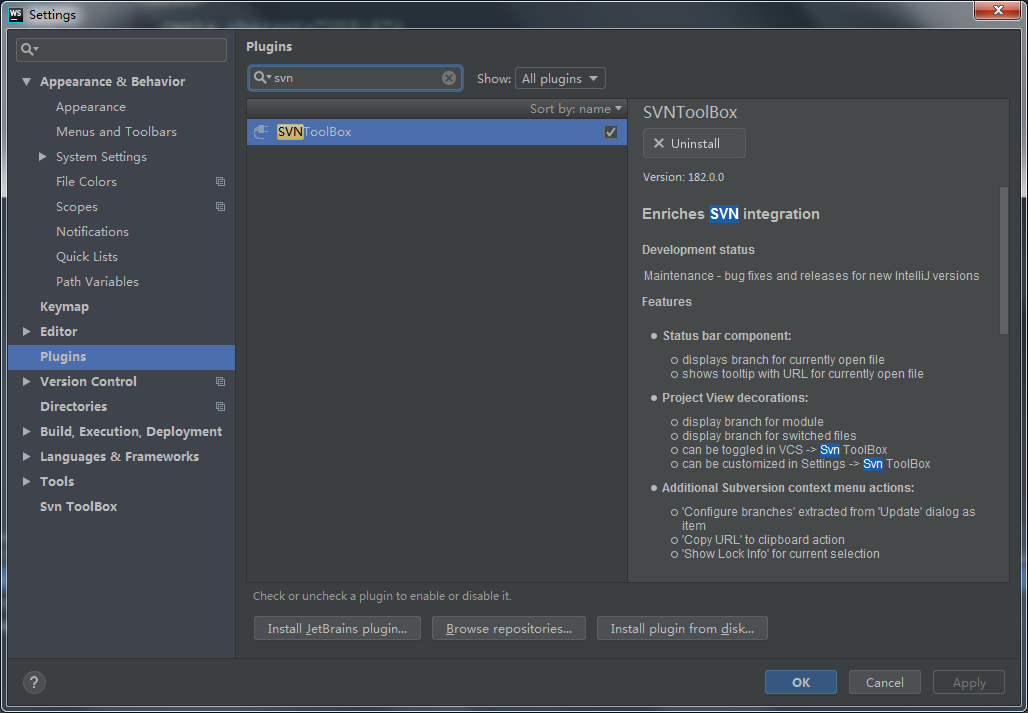The height and width of the screenshot is (713, 1028).
Task: Open the Show All plugins dropdown
Action: (x=560, y=78)
